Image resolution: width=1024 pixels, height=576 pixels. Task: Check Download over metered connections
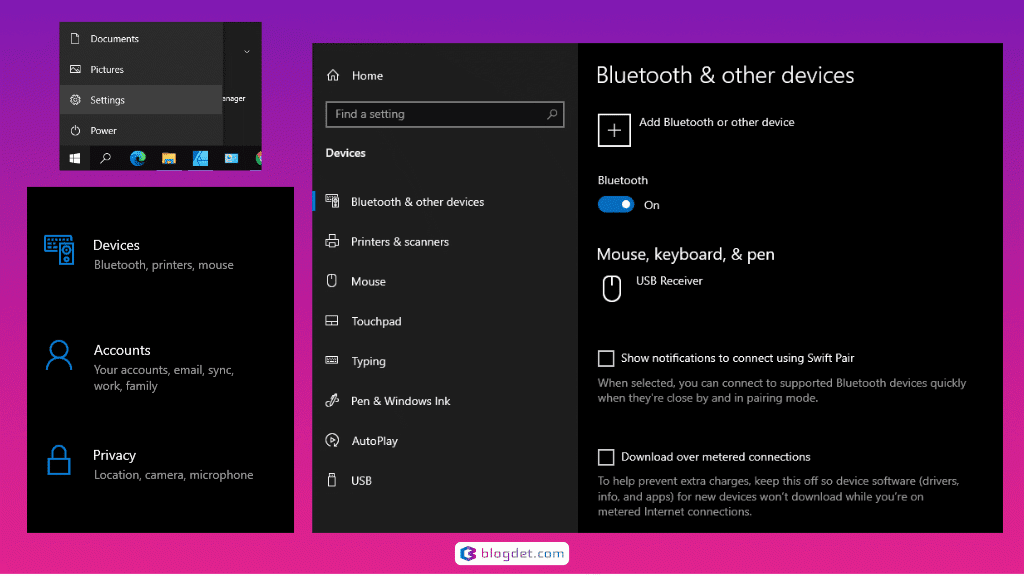point(606,457)
